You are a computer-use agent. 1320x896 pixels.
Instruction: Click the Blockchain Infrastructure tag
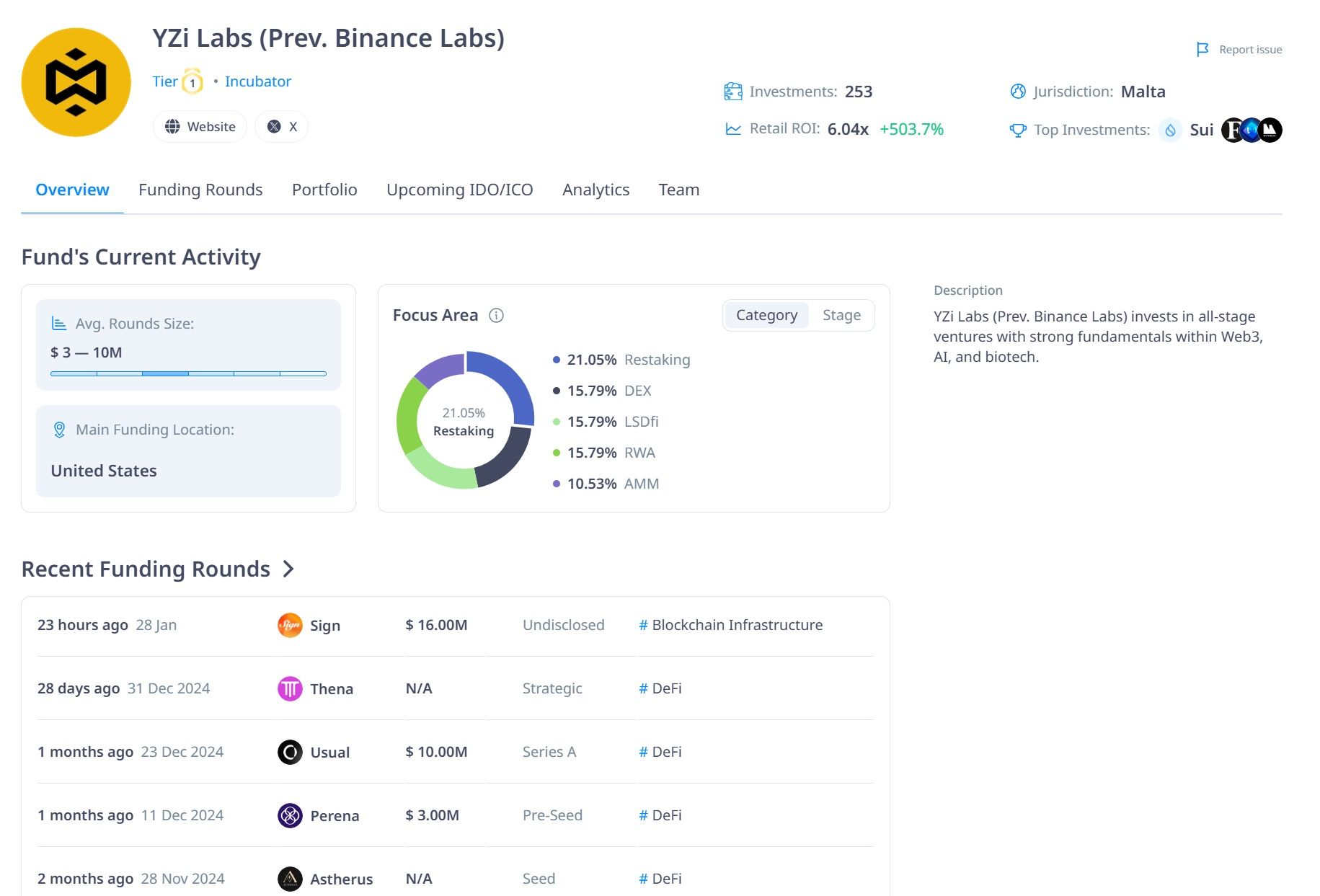730,625
